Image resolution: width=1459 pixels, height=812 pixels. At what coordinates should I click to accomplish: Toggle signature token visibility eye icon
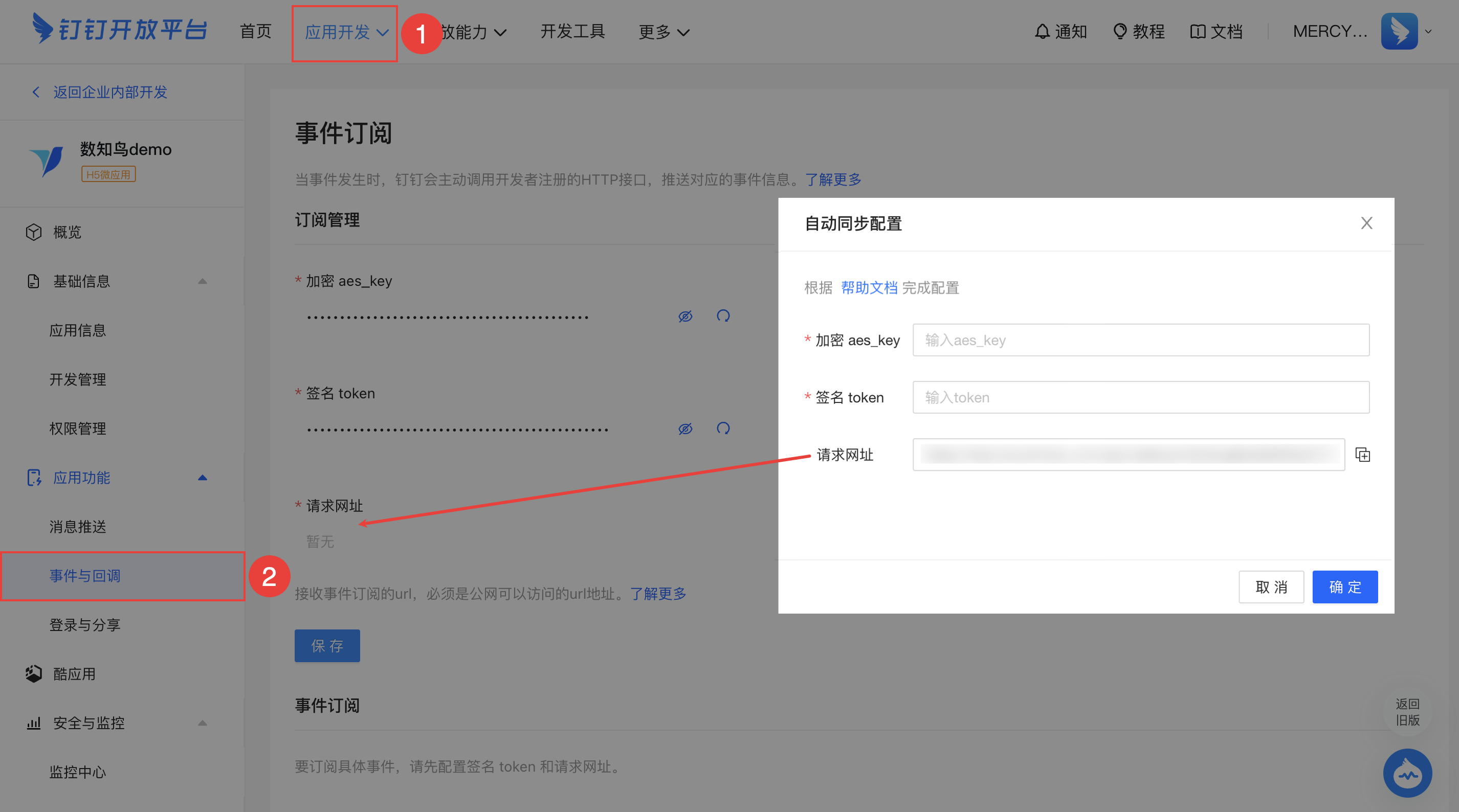coord(686,428)
